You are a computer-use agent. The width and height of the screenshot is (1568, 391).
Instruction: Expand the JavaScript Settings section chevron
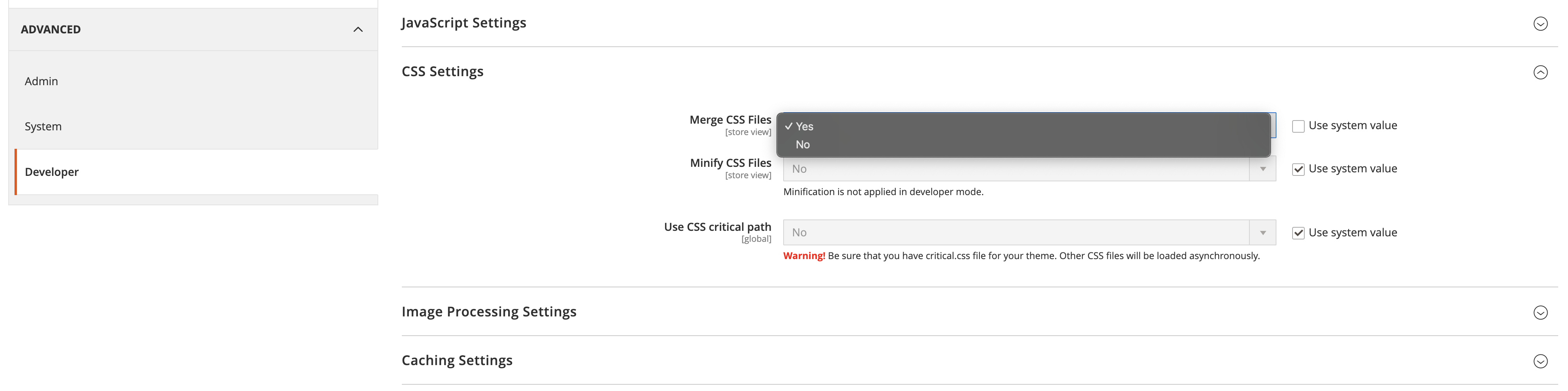pyautogui.click(x=1541, y=23)
